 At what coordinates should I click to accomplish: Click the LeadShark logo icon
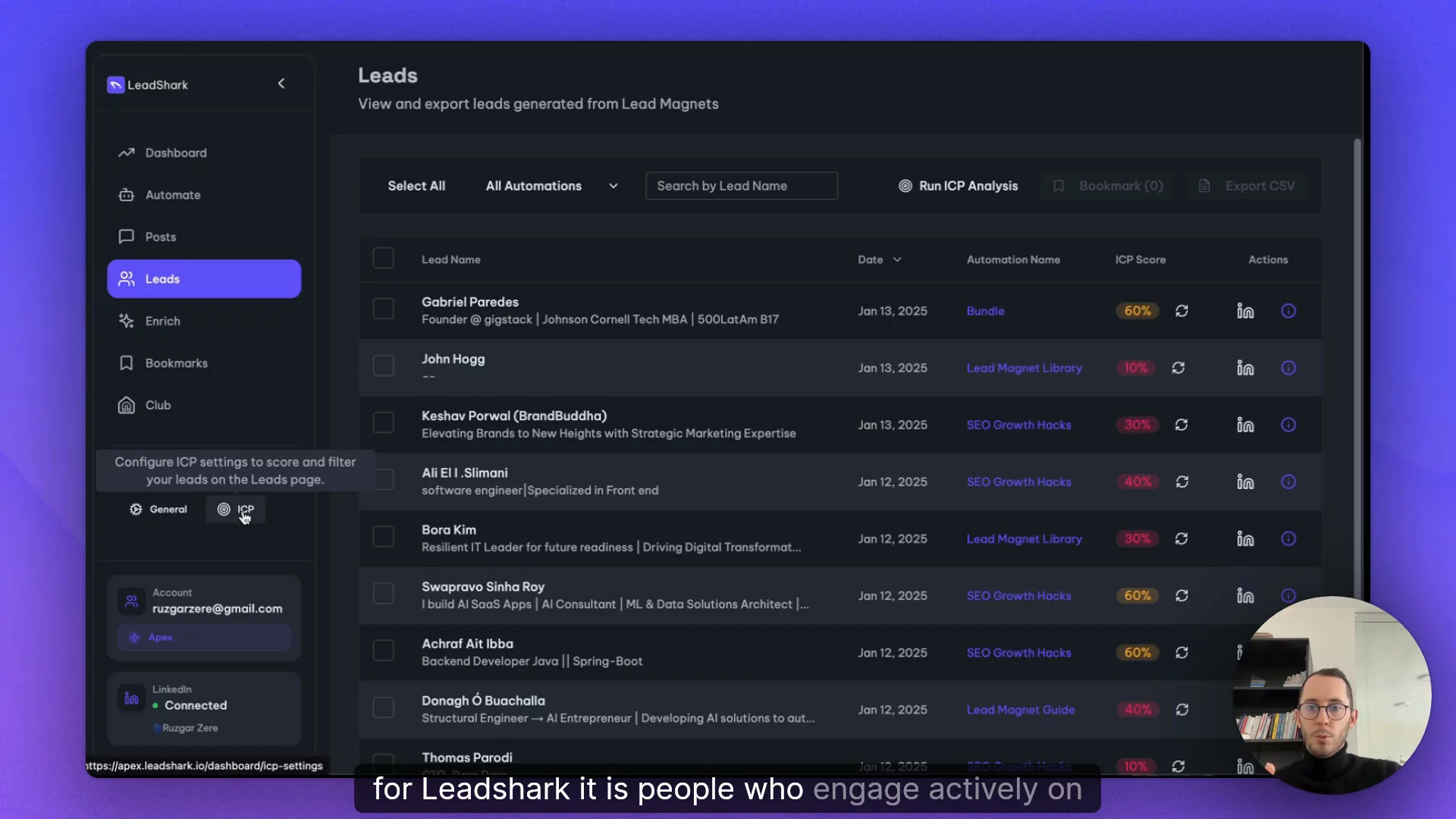pos(115,85)
